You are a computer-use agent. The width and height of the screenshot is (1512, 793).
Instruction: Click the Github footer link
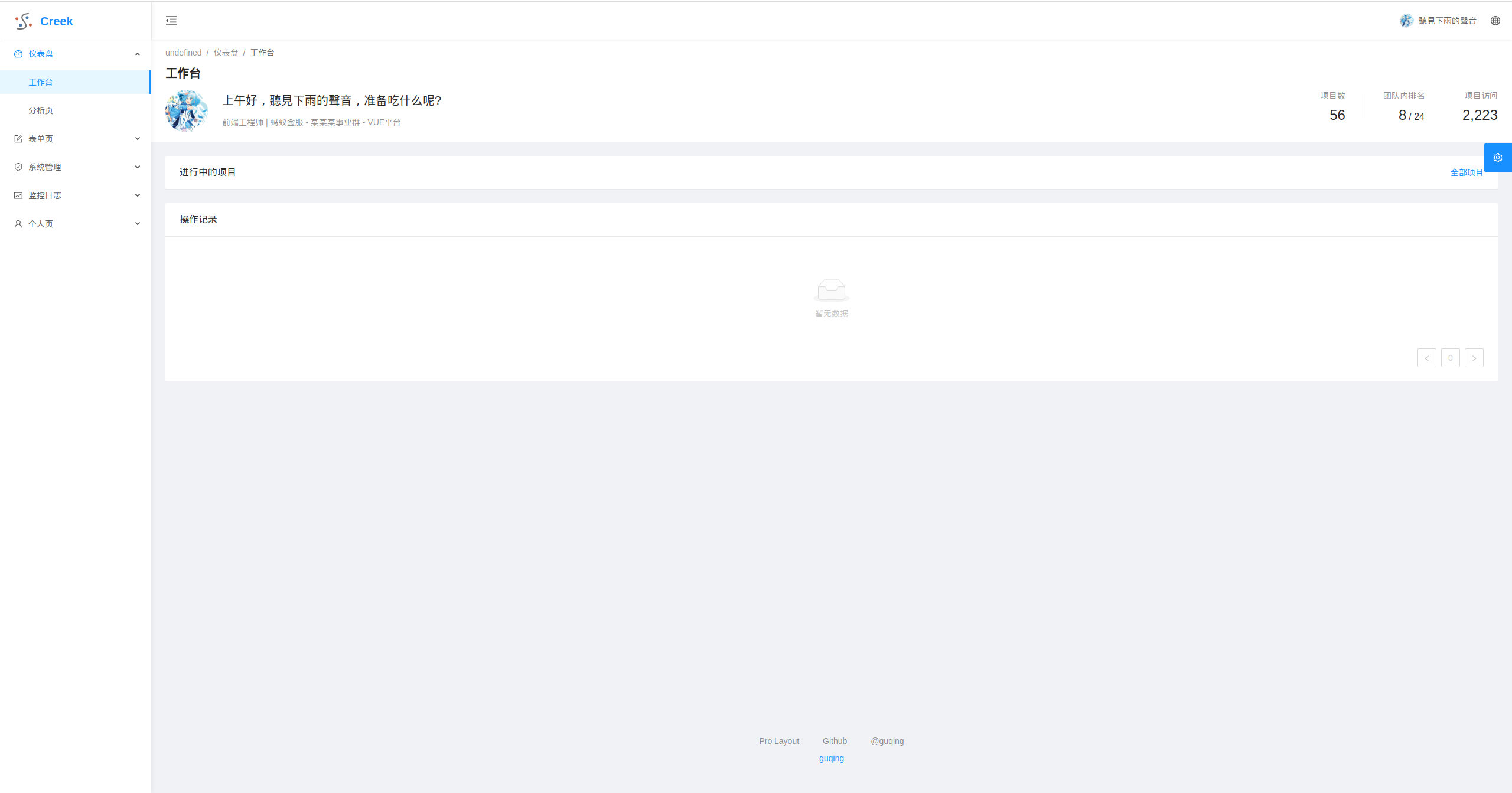click(x=834, y=741)
